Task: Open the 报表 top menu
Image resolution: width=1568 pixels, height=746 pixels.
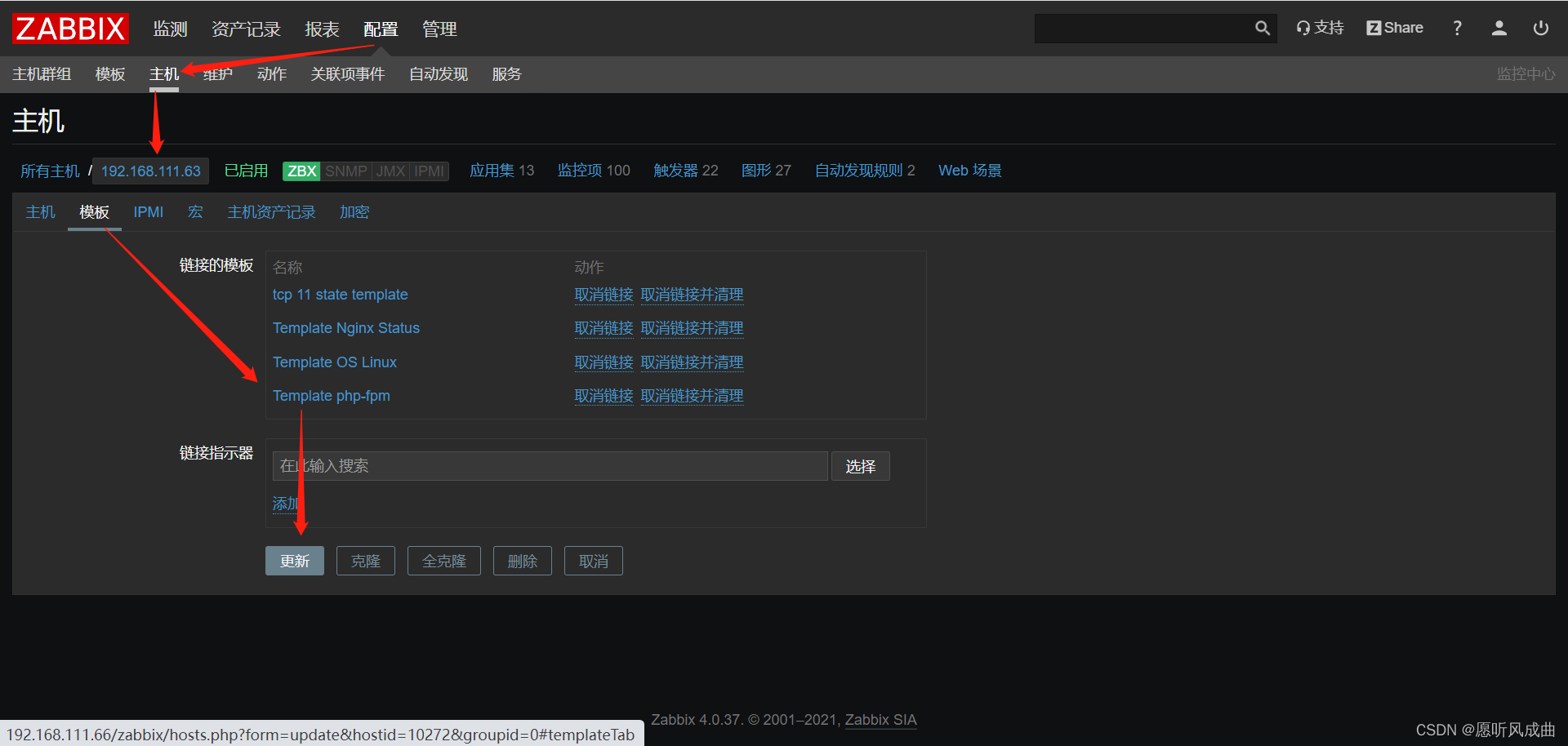Action: pyautogui.click(x=322, y=29)
